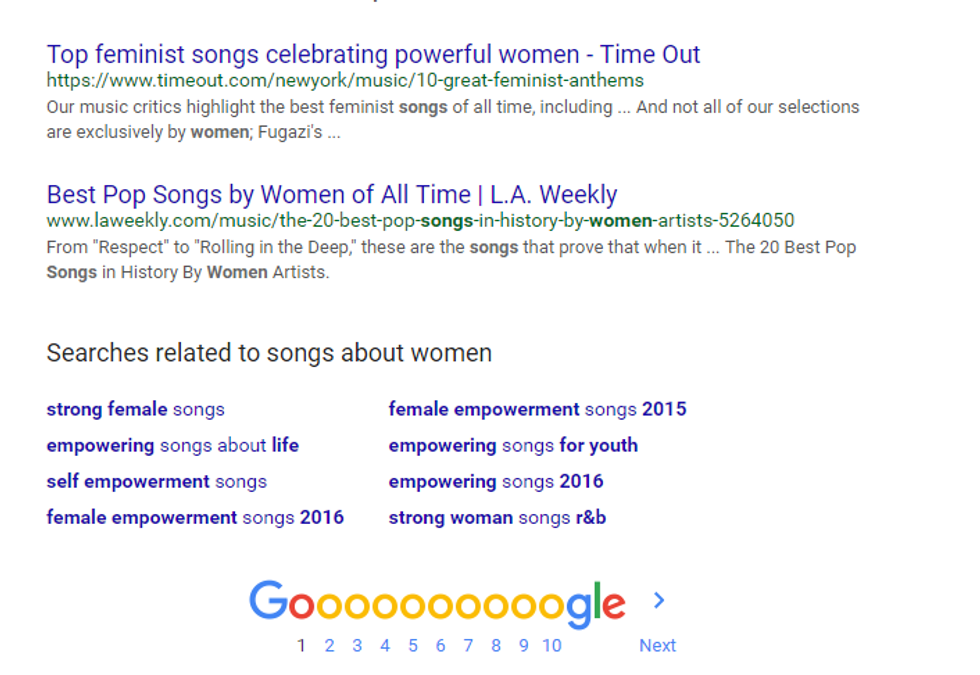Jump to results page 5
The image size is (980, 675).
pos(412,646)
